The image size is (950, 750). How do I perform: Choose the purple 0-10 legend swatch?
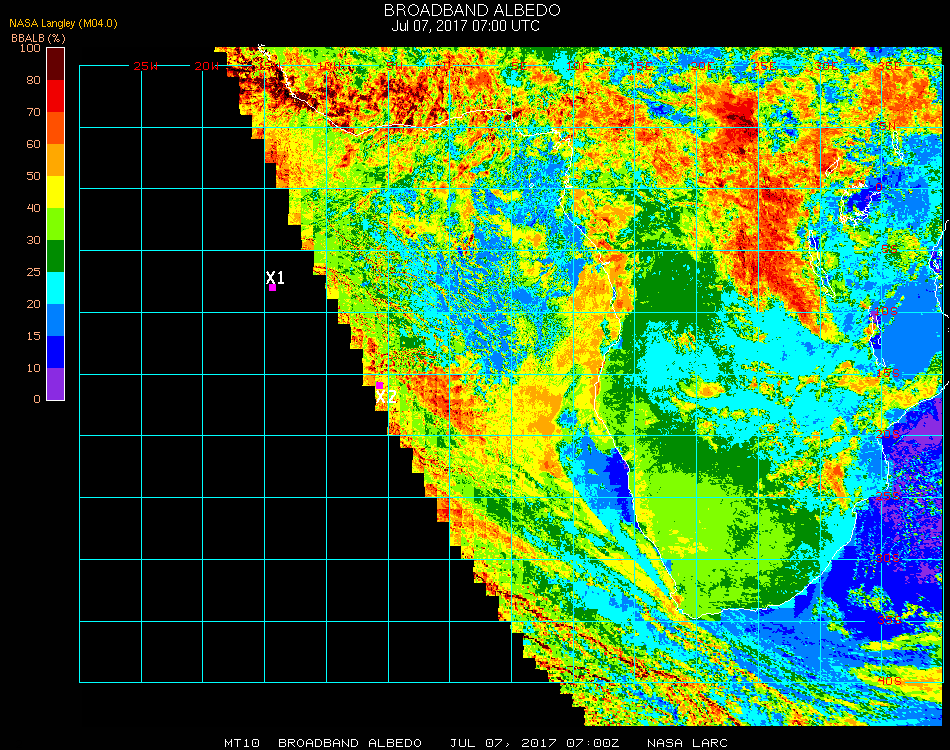point(56,384)
